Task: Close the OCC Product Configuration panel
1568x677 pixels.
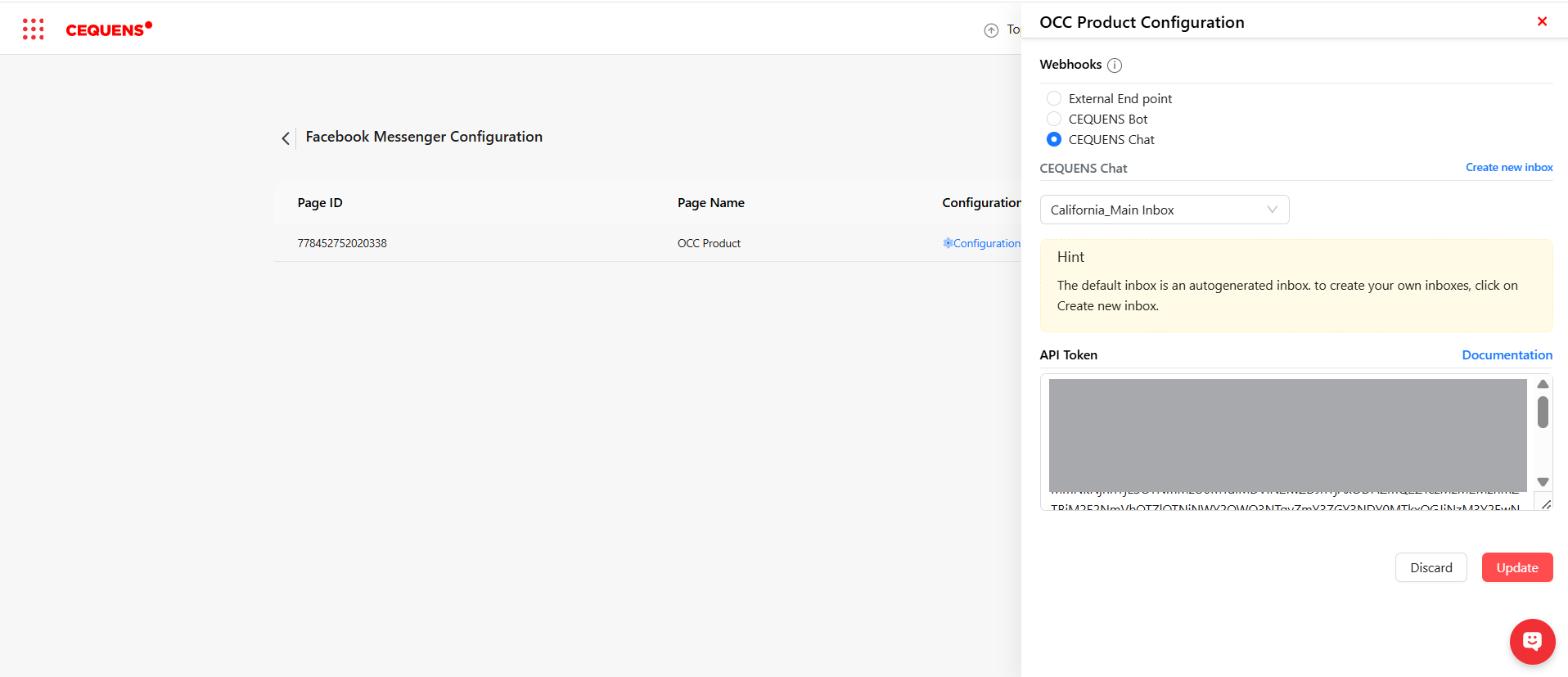Action: 1542,21
